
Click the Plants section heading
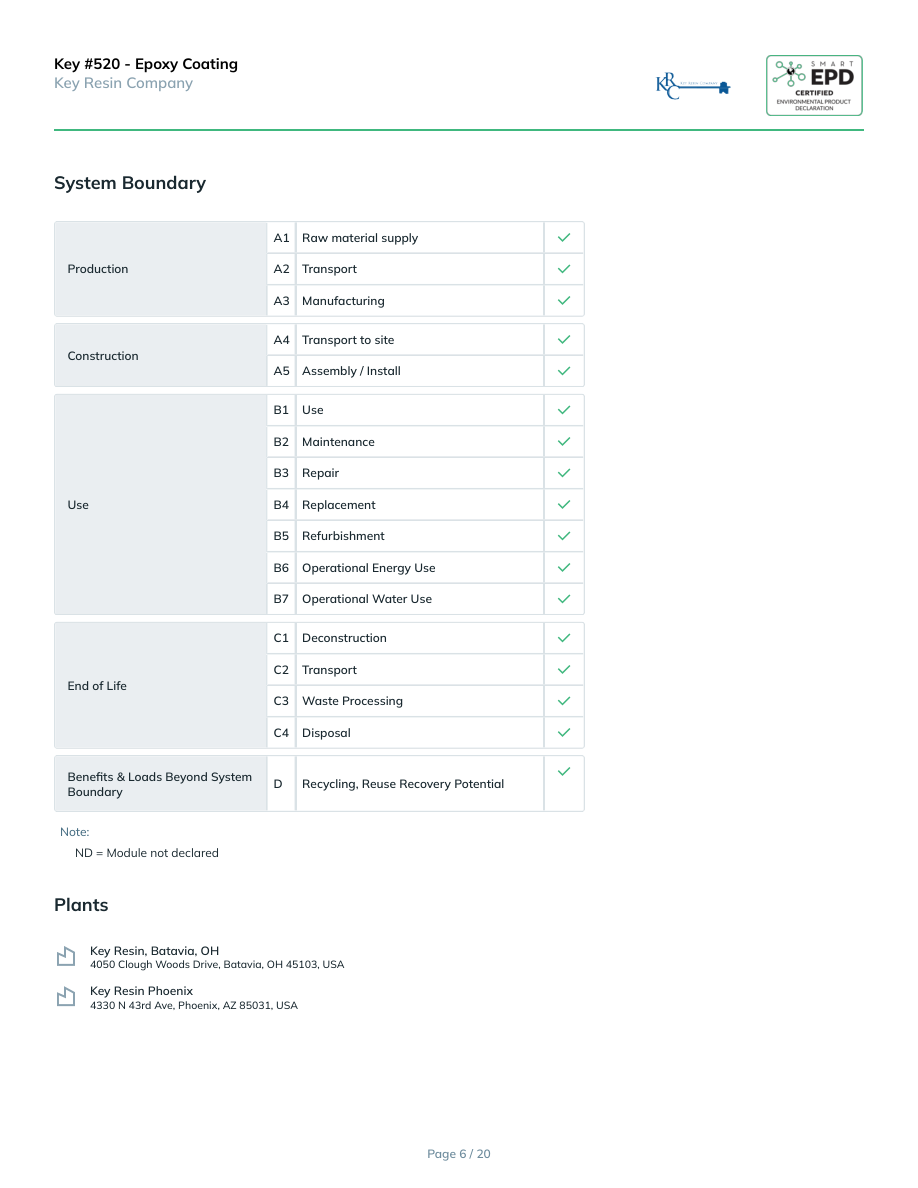pyautogui.click(x=81, y=905)
